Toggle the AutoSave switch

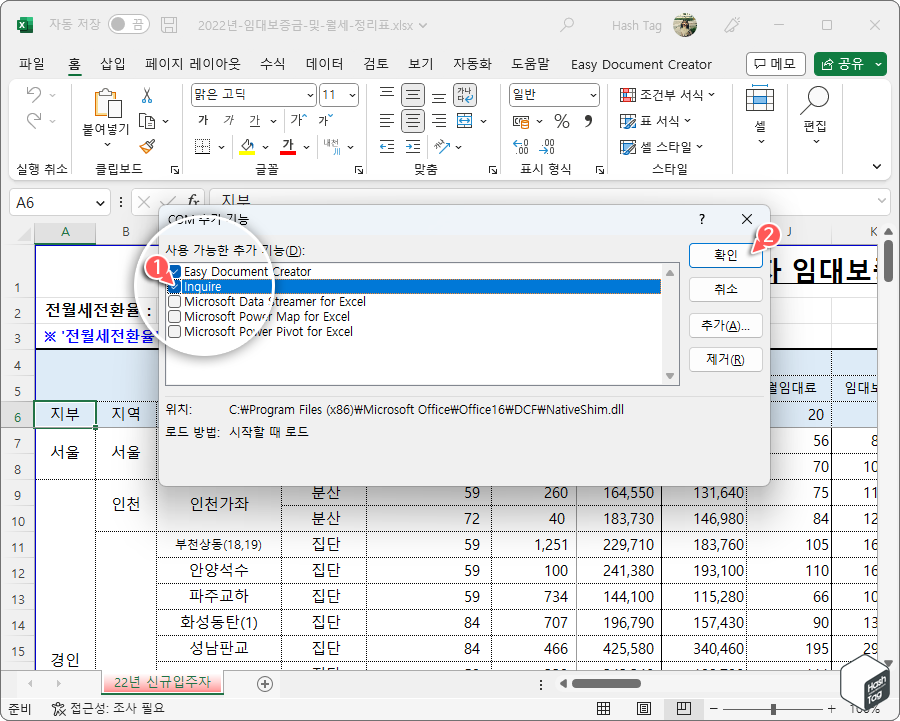click(129, 24)
